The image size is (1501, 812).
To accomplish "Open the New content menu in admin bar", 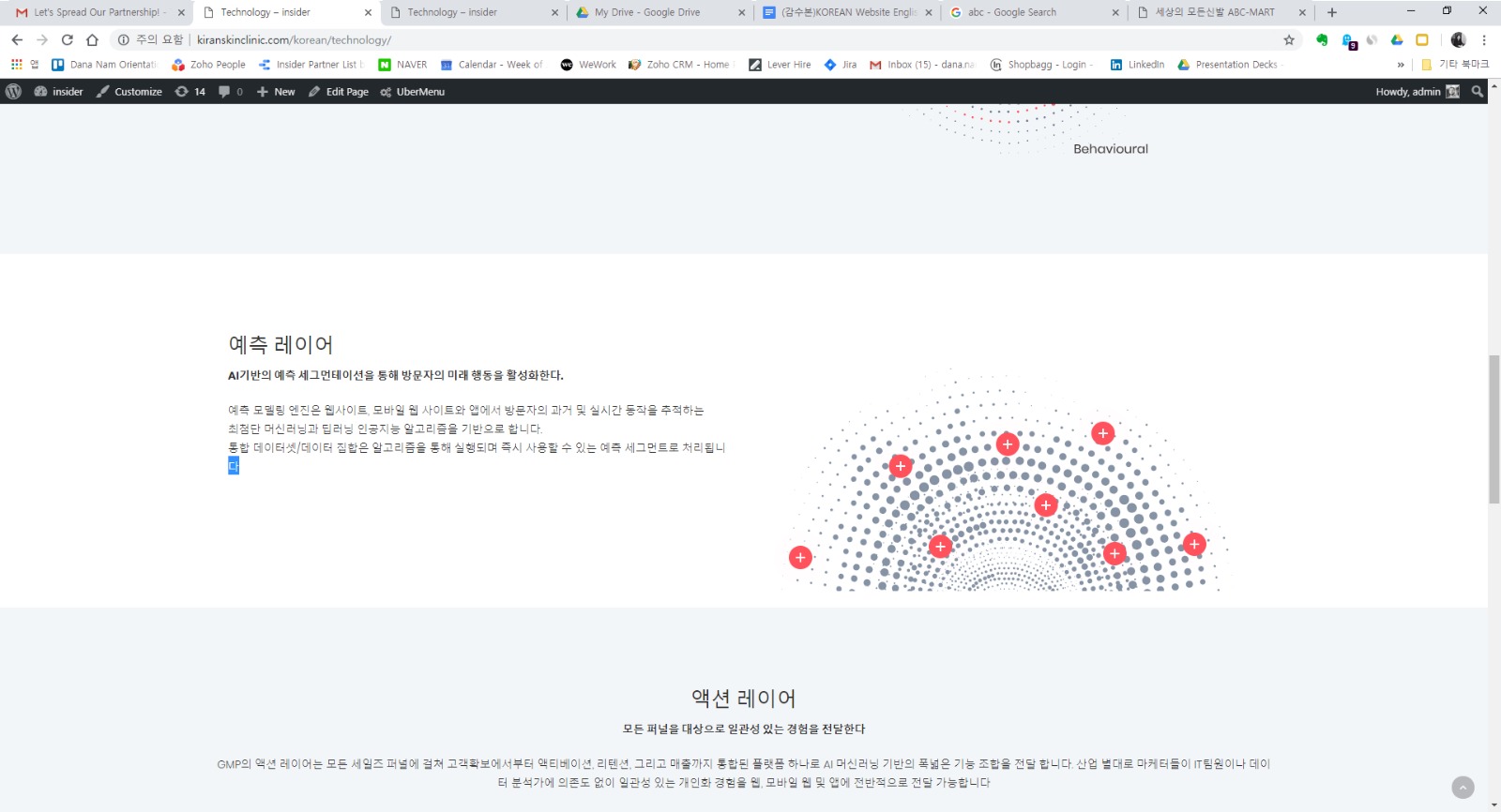I will (276, 92).
